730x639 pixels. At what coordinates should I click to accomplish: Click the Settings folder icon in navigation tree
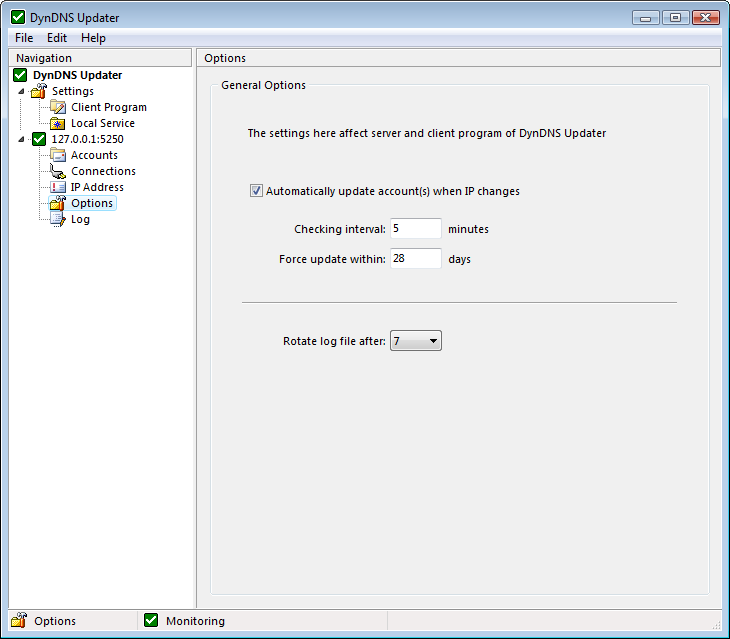tap(39, 91)
